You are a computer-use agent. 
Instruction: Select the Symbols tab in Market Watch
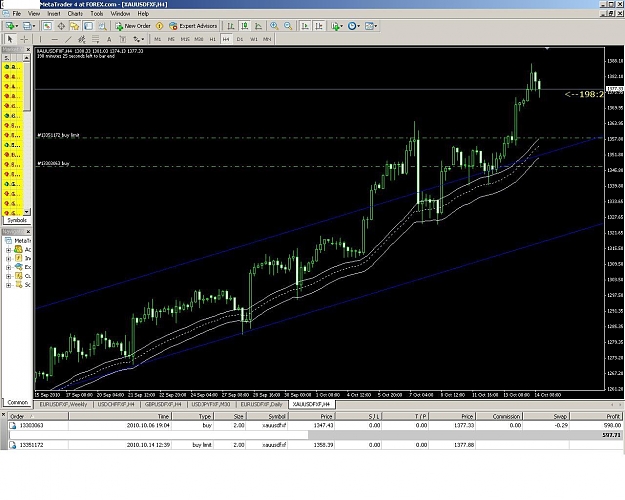(x=17, y=220)
